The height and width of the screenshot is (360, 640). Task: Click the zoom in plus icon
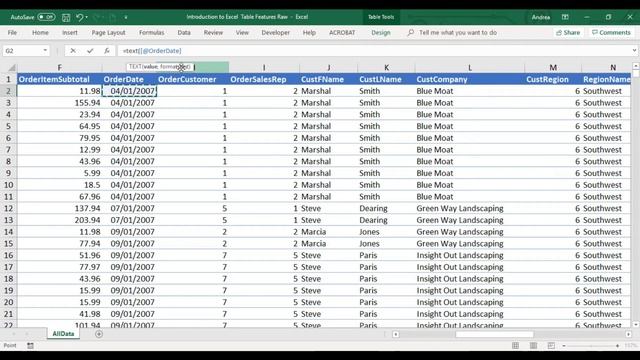click(x=617, y=346)
